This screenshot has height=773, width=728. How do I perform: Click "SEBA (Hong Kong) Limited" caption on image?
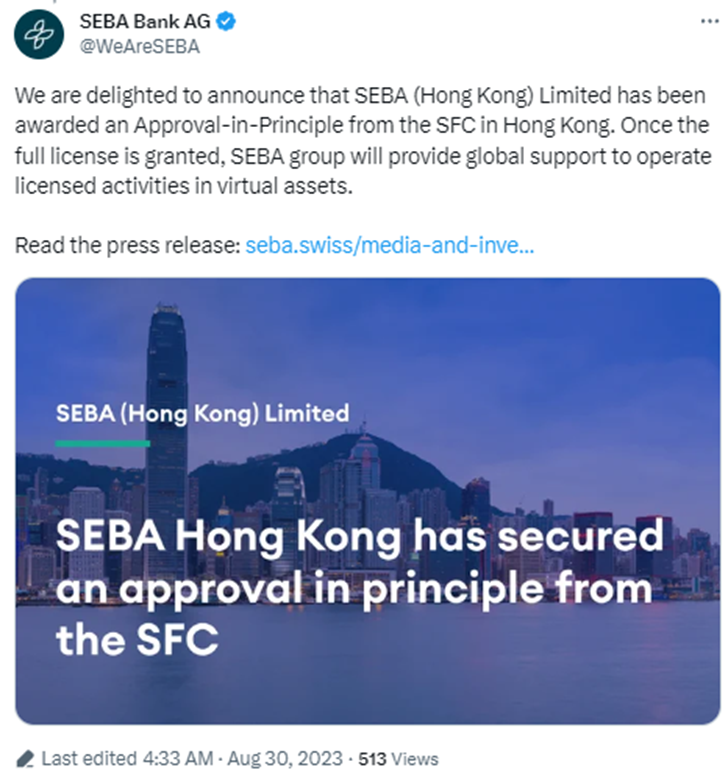[x=202, y=412]
